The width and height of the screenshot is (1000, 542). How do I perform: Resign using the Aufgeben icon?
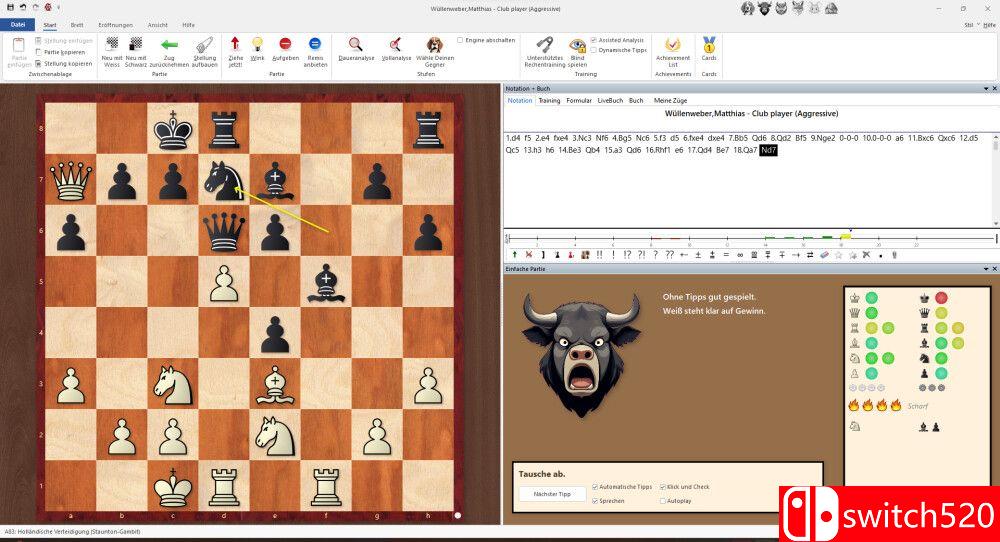pos(285,45)
